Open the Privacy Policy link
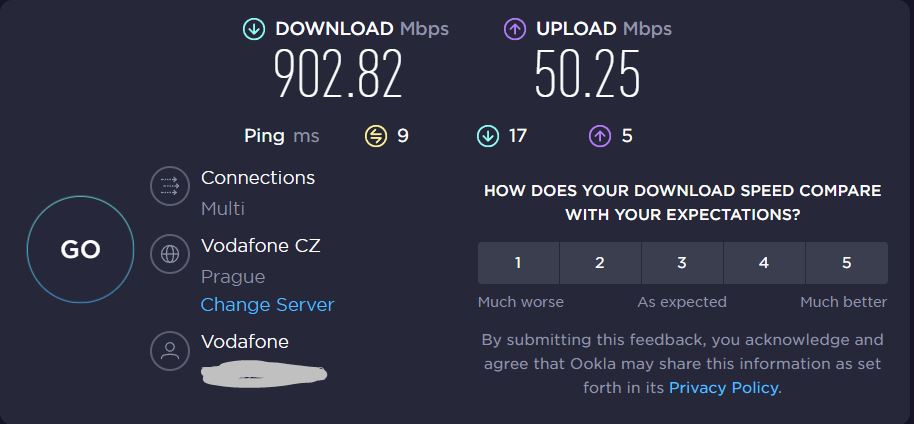The image size is (914, 424). coord(723,388)
